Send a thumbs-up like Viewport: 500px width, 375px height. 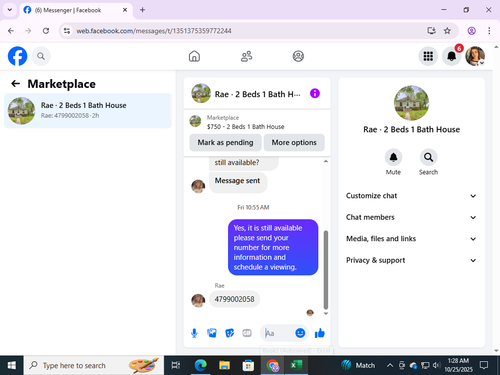click(319, 333)
